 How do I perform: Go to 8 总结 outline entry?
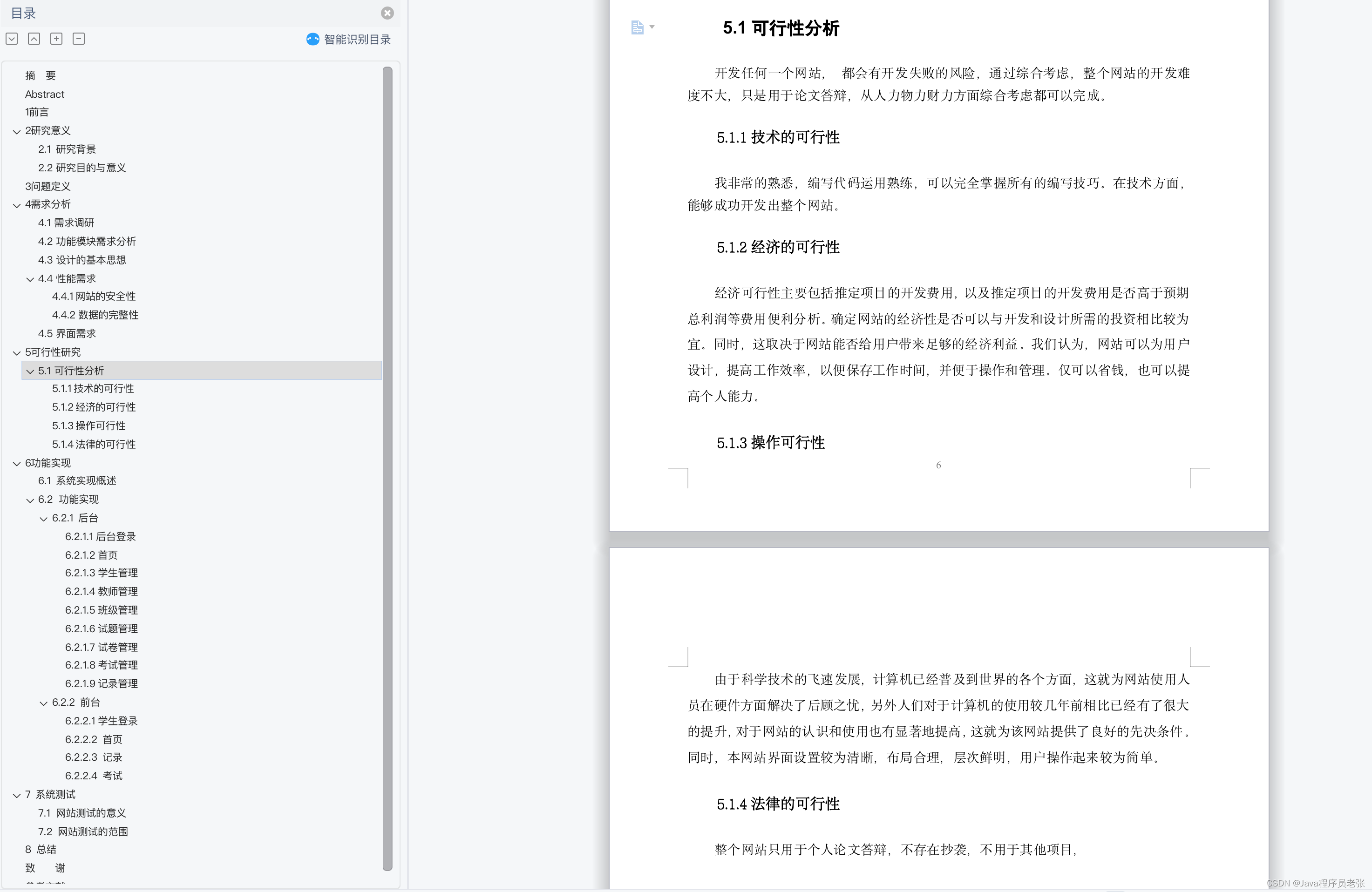(41, 849)
